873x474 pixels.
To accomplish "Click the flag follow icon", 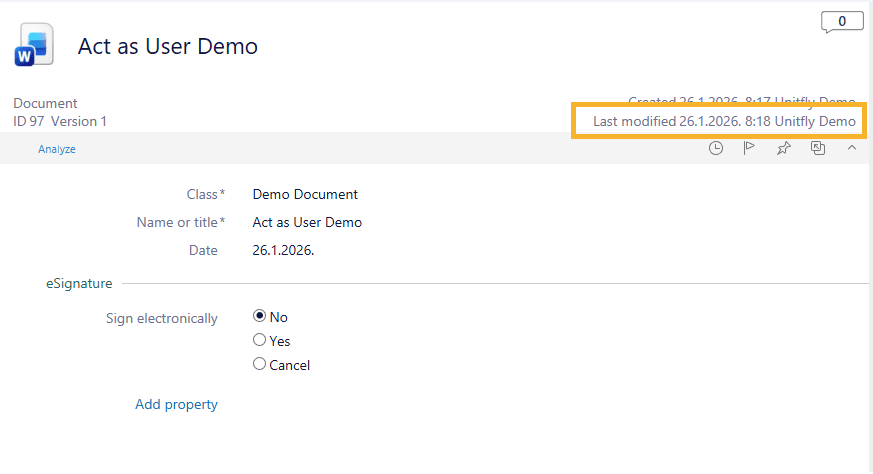I will [x=749, y=148].
